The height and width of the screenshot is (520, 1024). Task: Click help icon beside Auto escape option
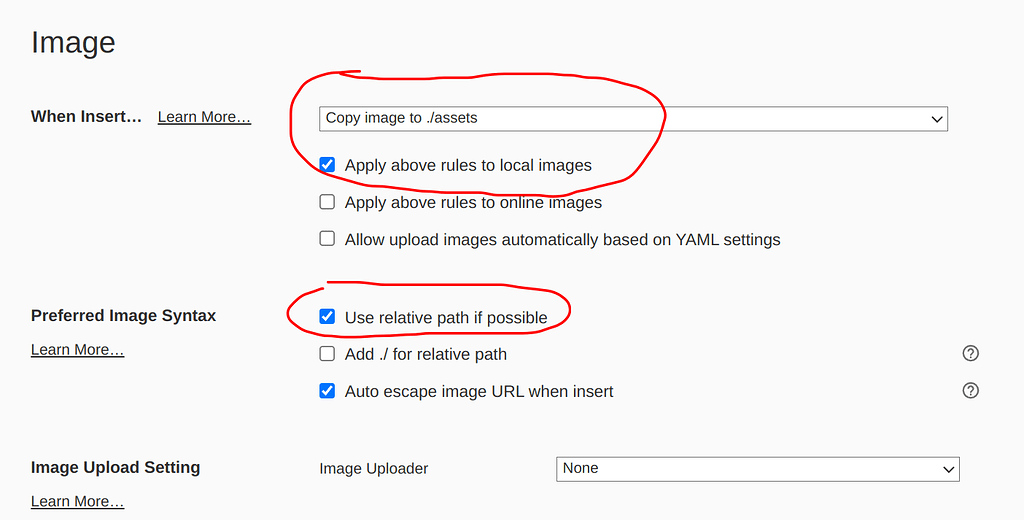tap(970, 391)
